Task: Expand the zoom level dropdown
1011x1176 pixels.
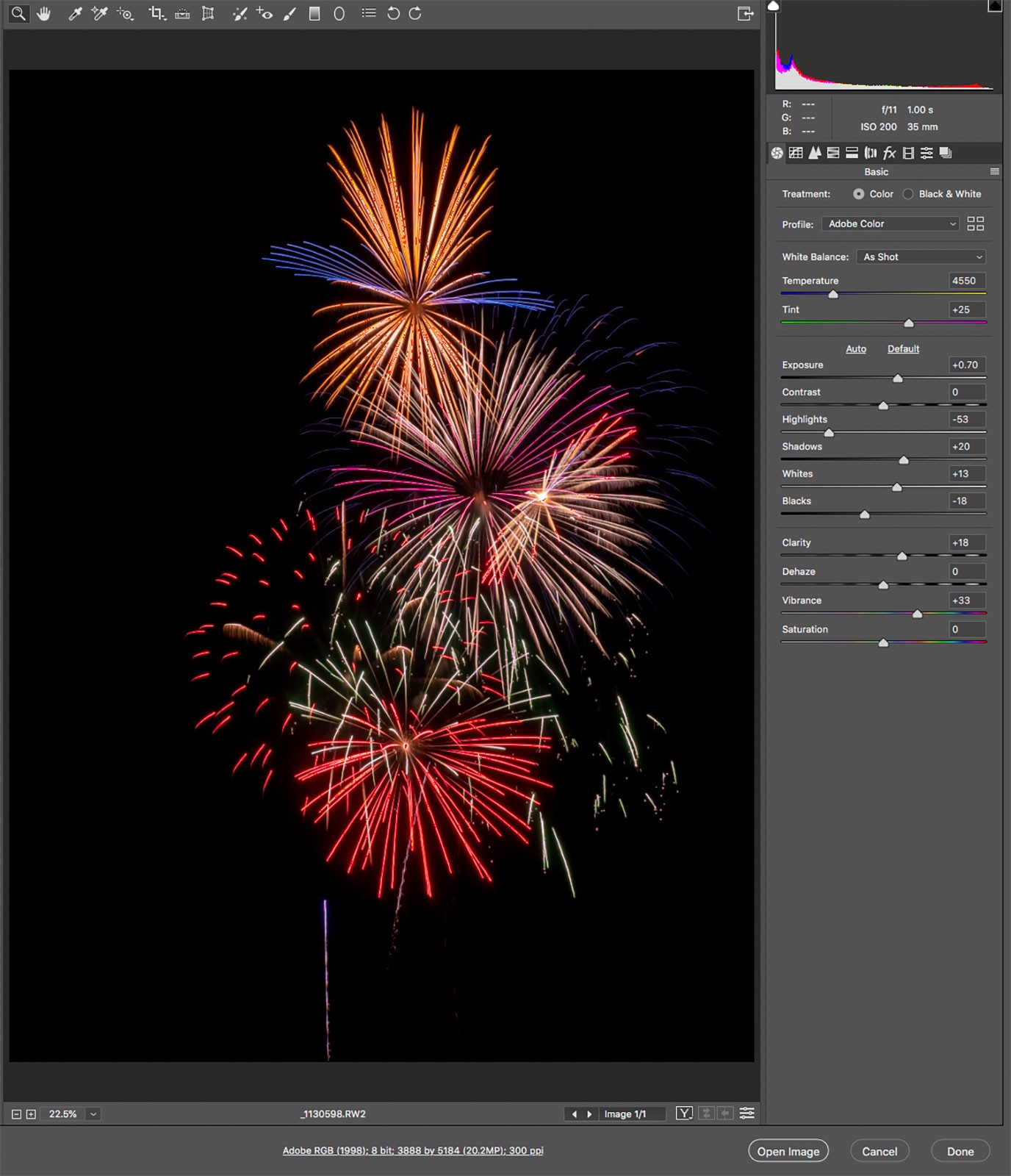Action: (x=93, y=1114)
